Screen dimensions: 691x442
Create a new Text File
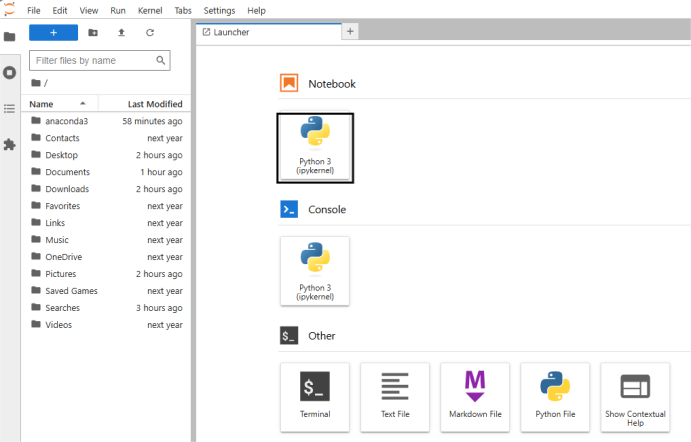pos(395,396)
